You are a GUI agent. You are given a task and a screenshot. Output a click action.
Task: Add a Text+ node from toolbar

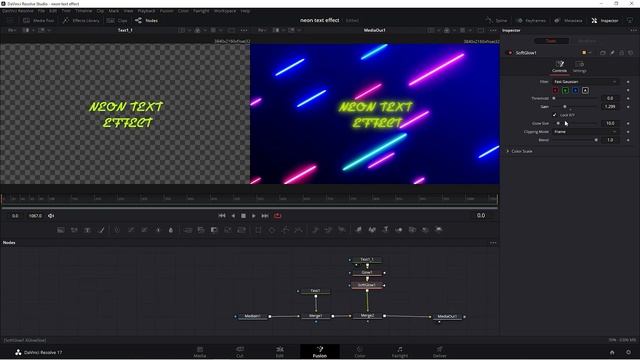87,230
